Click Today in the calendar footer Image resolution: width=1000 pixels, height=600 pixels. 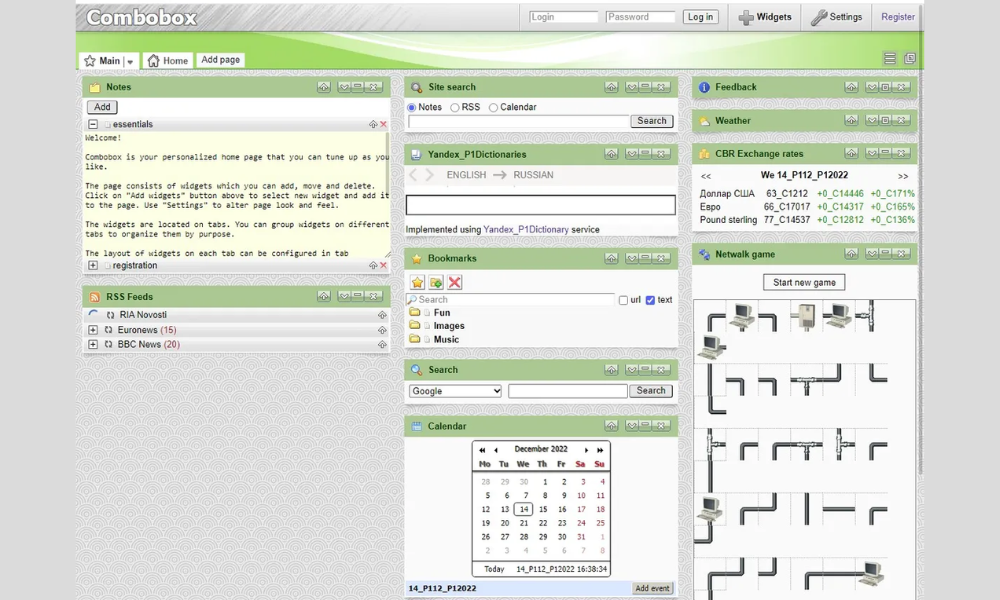click(x=494, y=569)
